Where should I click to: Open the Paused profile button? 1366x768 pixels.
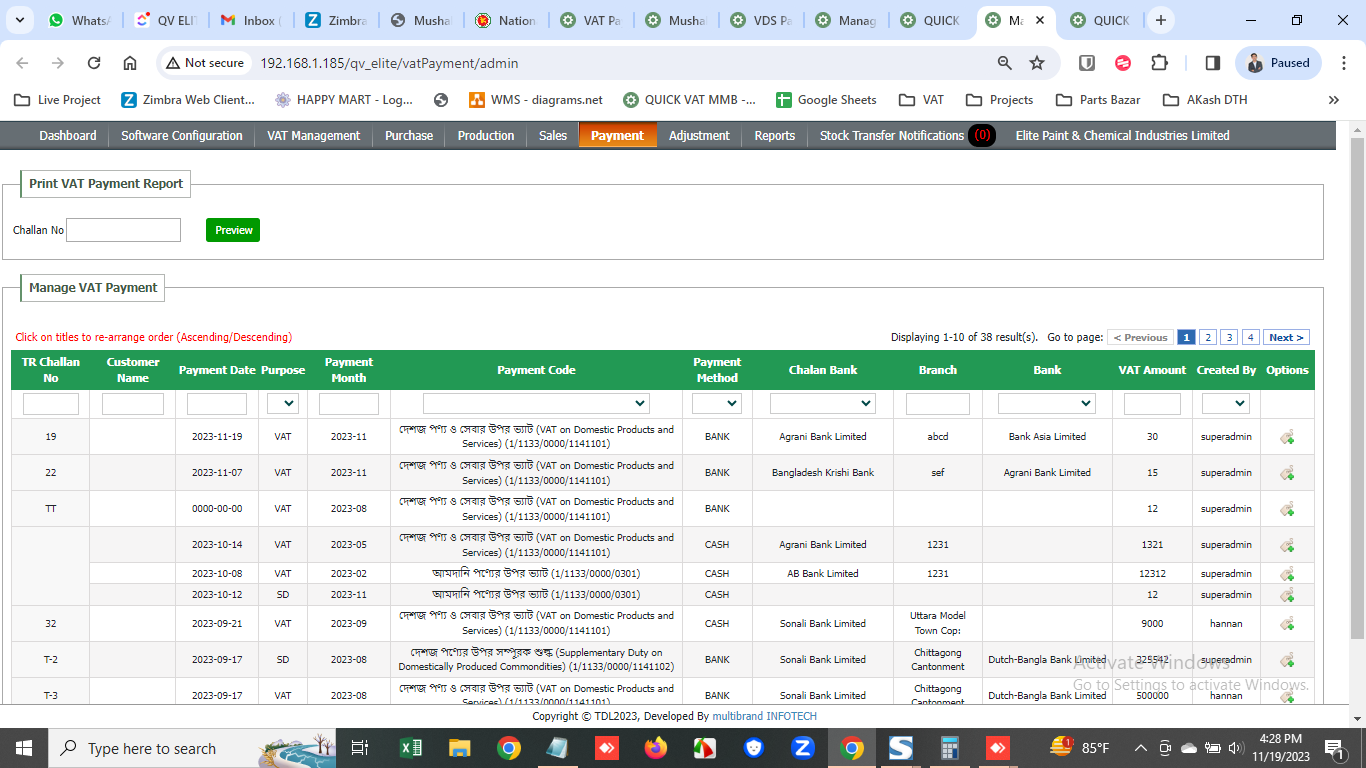(x=1278, y=63)
